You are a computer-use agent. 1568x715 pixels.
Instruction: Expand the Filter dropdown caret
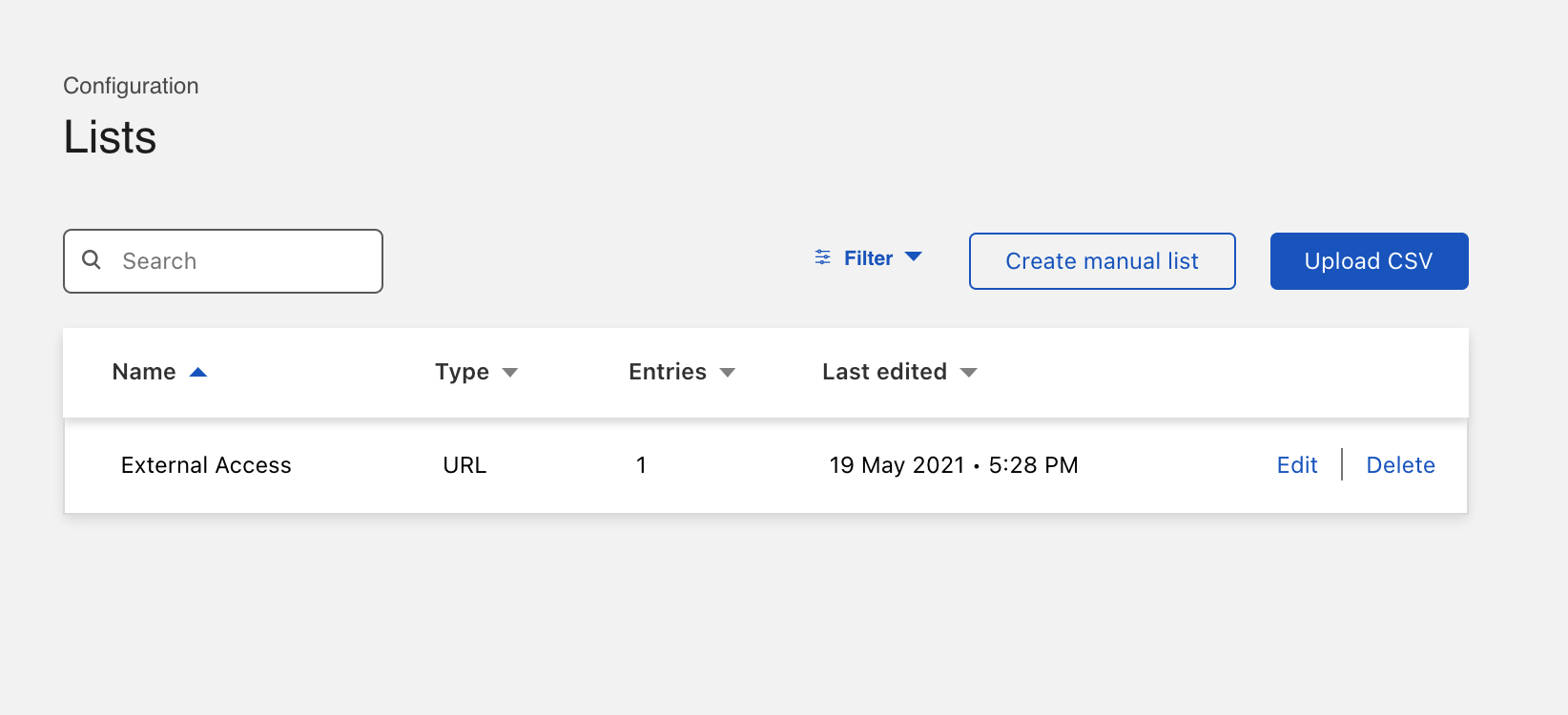click(x=913, y=256)
